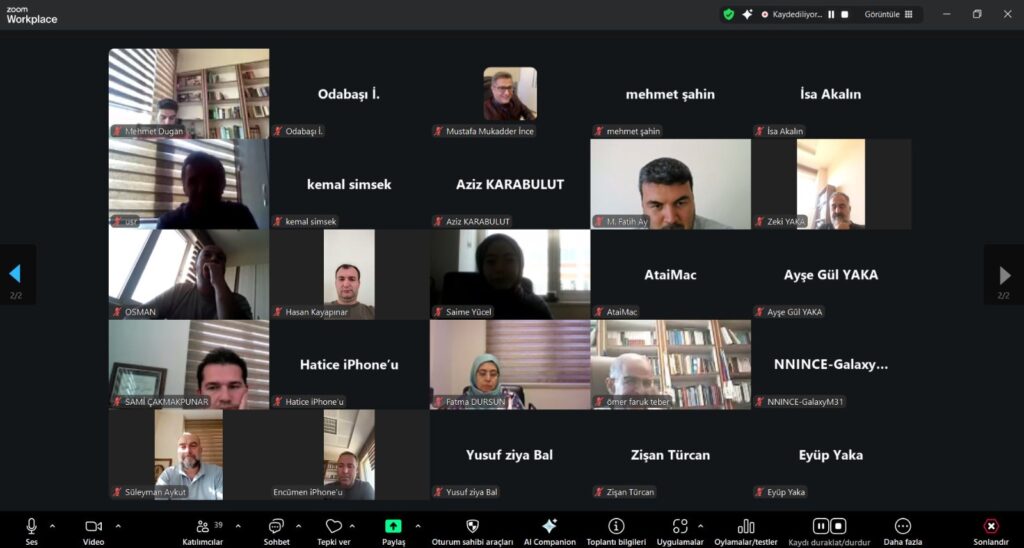Expand video options arrow next to Video
This screenshot has height=548, width=1024.
(x=118, y=526)
